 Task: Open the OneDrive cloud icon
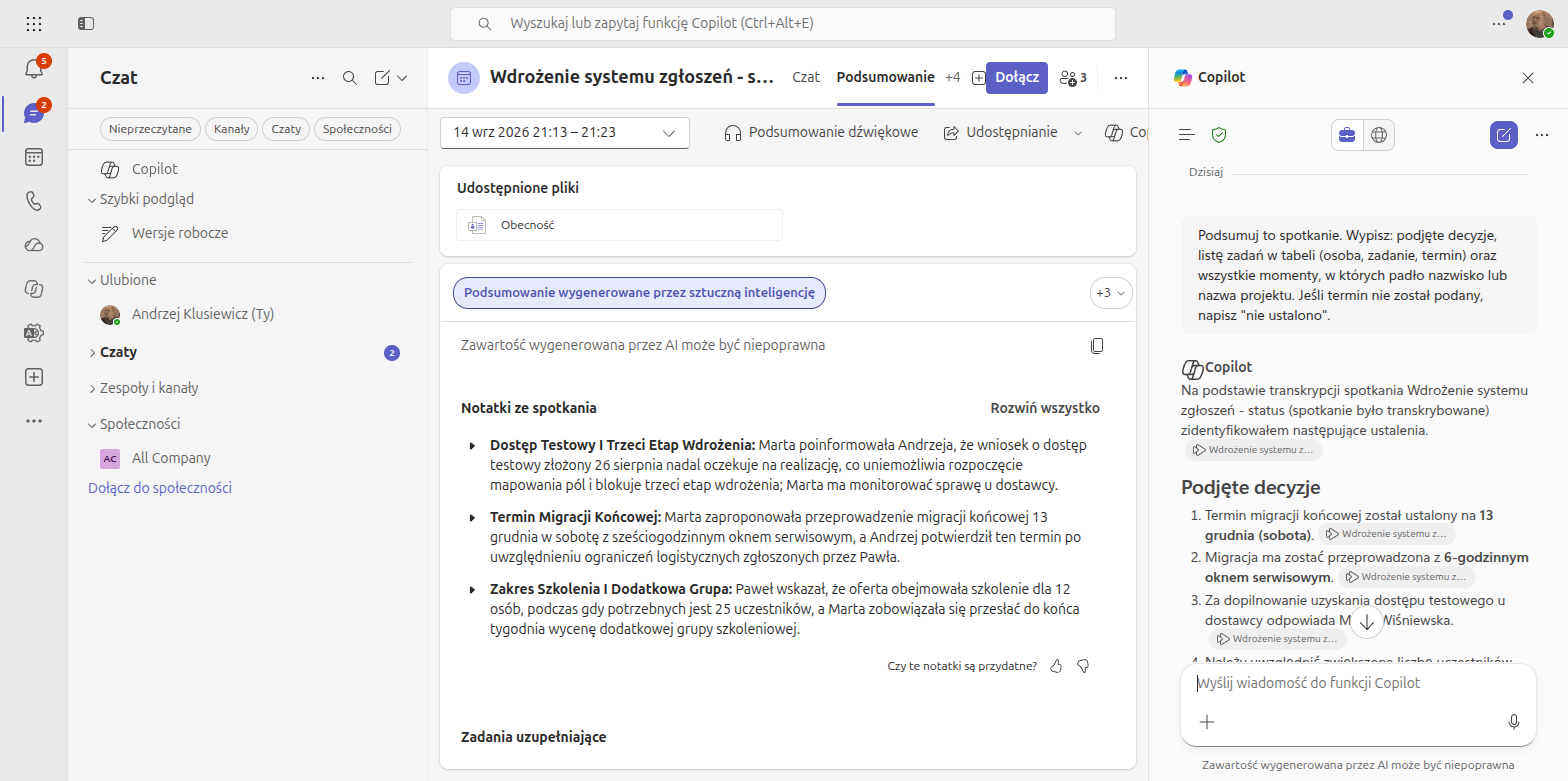point(34,245)
